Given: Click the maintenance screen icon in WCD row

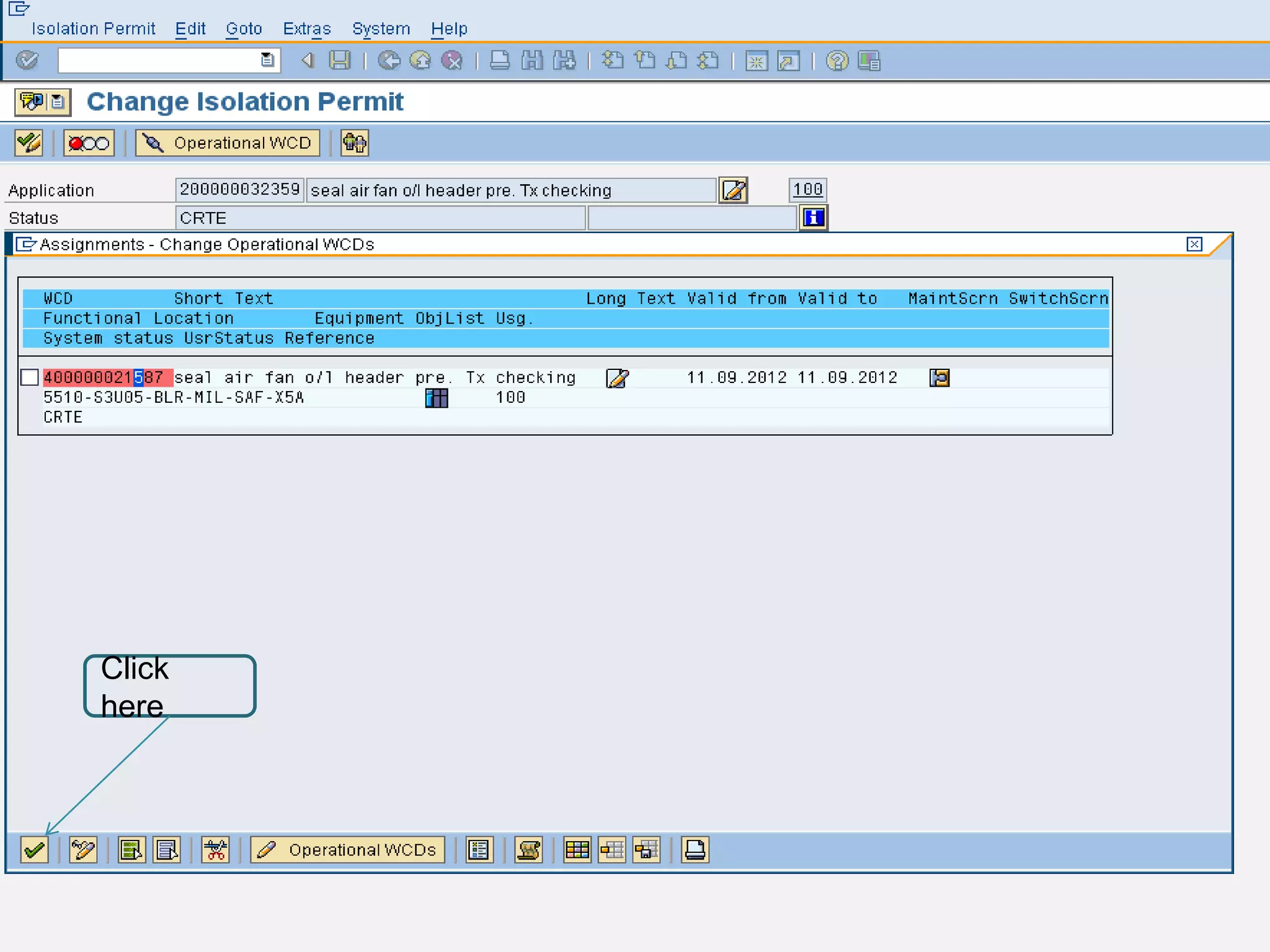Looking at the screenshot, I should pyautogui.click(x=939, y=377).
